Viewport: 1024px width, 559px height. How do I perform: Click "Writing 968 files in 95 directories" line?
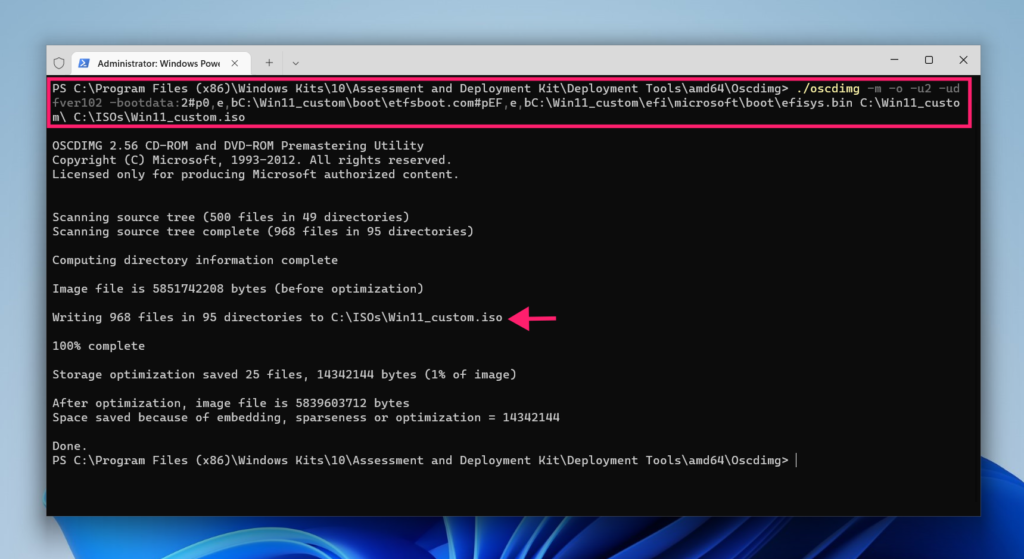278,317
